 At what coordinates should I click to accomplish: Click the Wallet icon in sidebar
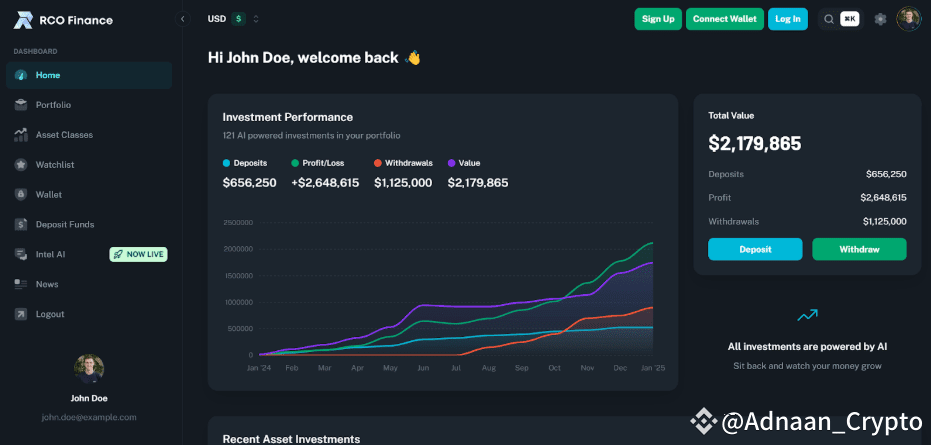[x=21, y=195]
